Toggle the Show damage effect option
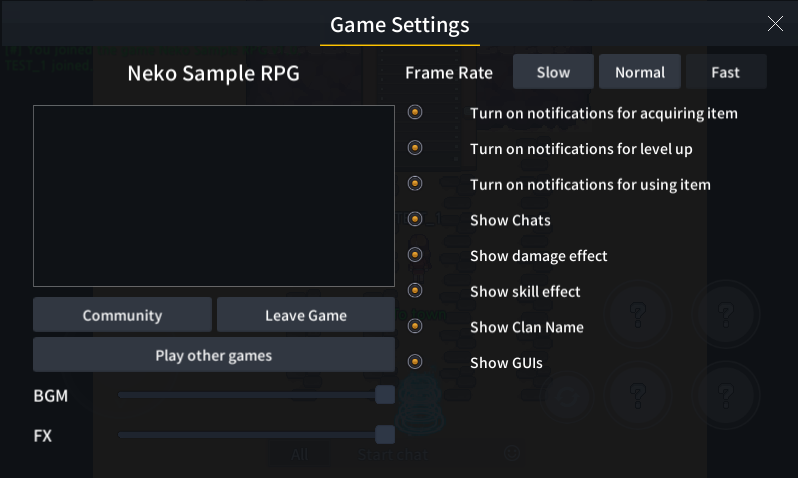 415,256
